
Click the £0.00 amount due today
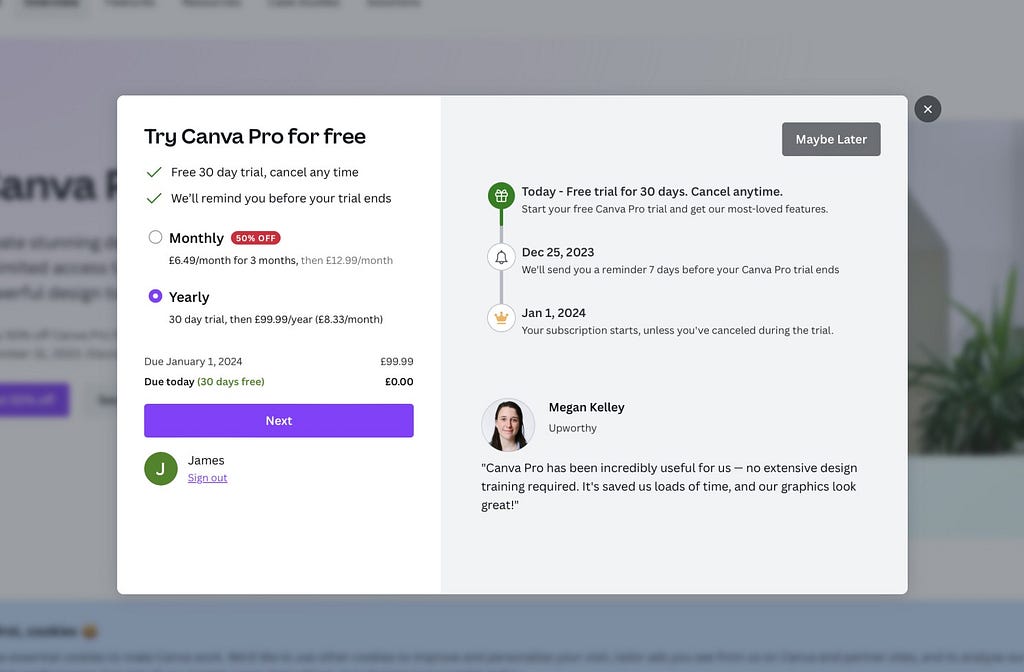click(x=399, y=381)
